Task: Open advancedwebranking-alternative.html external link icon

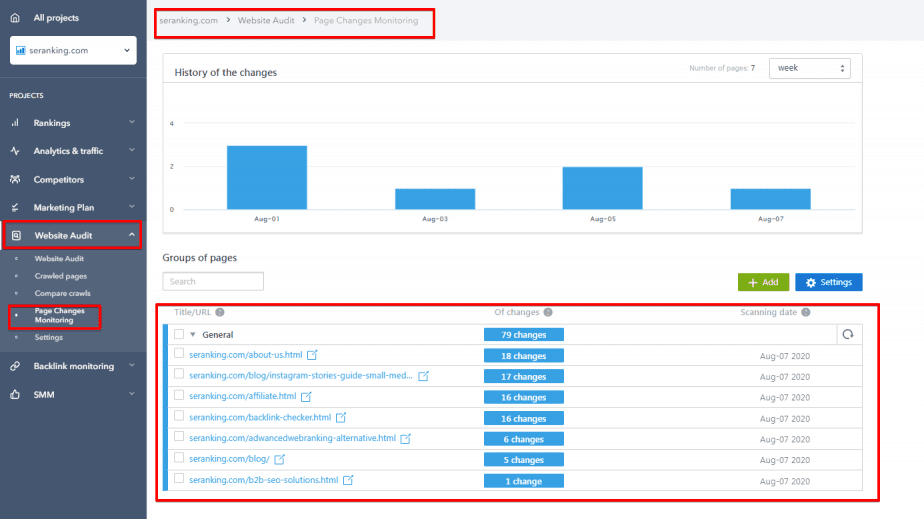Action: (x=405, y=438)
